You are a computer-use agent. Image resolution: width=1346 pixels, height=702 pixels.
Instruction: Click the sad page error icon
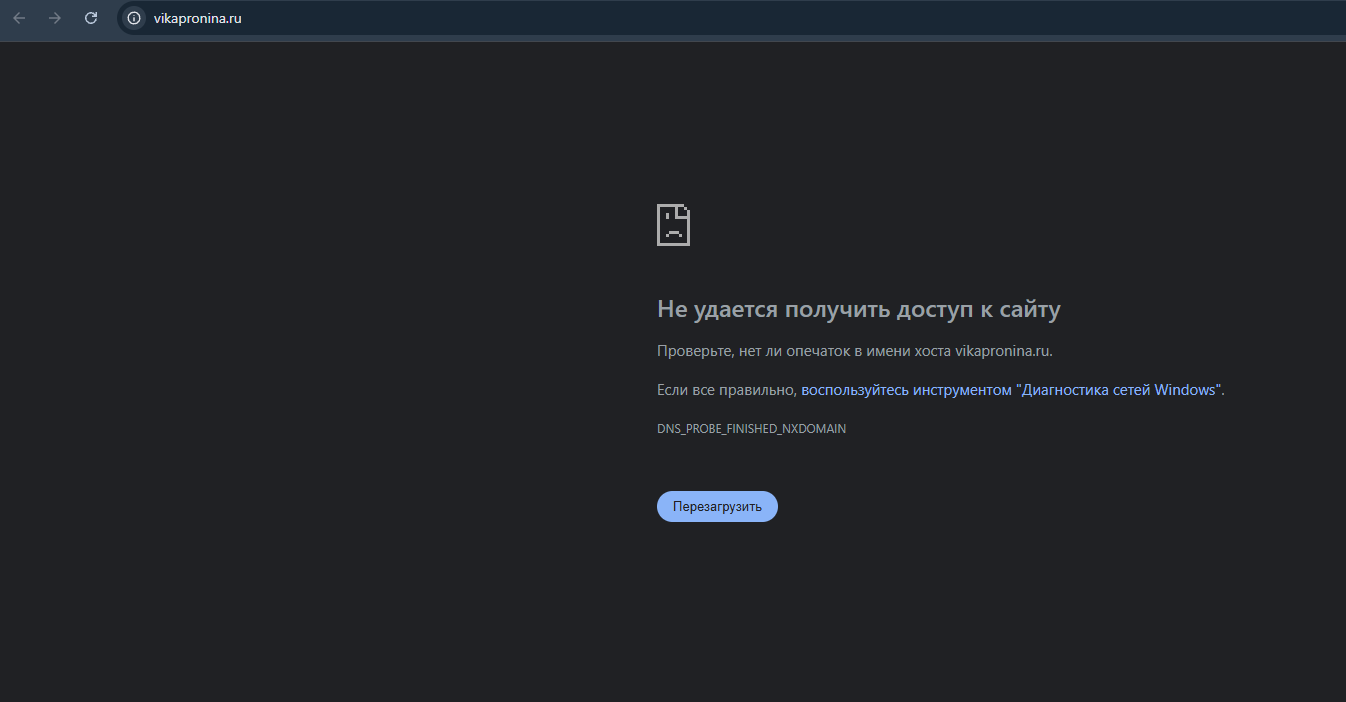coord(673,225)
